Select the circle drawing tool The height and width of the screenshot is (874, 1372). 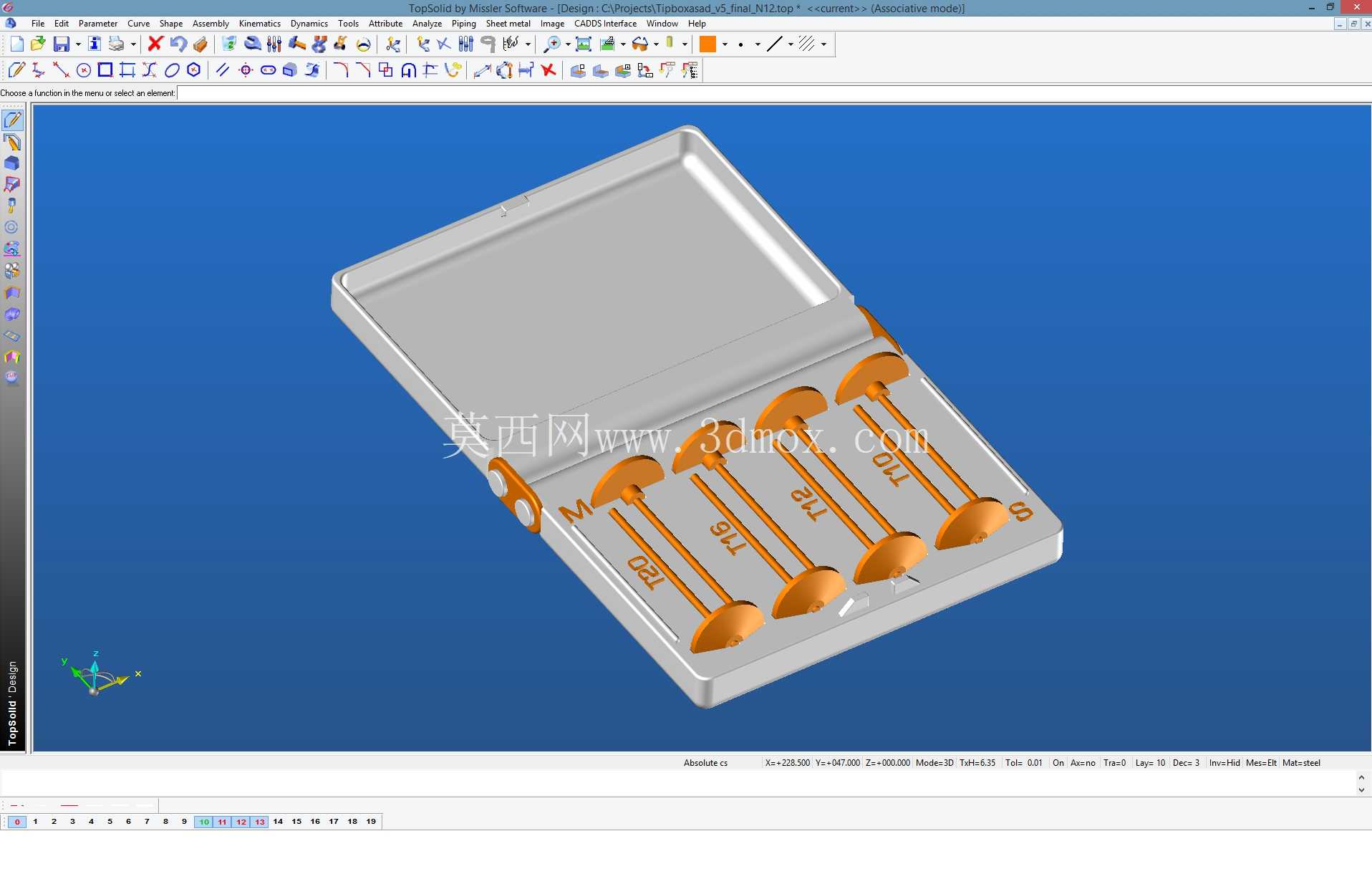coord(83,70)
